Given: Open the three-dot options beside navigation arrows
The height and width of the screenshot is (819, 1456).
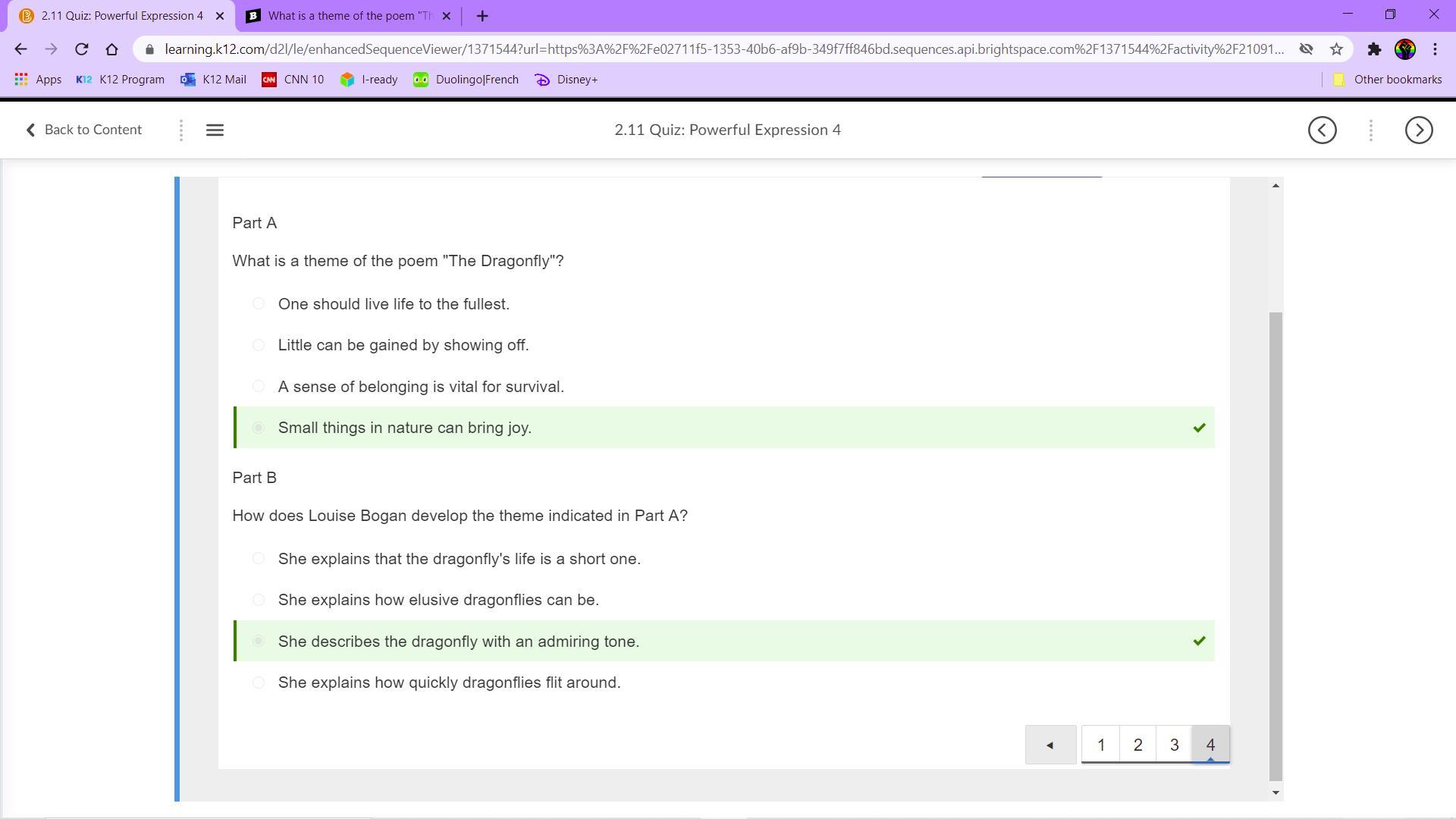Looking at the screenshot, I should (1370, 130).
